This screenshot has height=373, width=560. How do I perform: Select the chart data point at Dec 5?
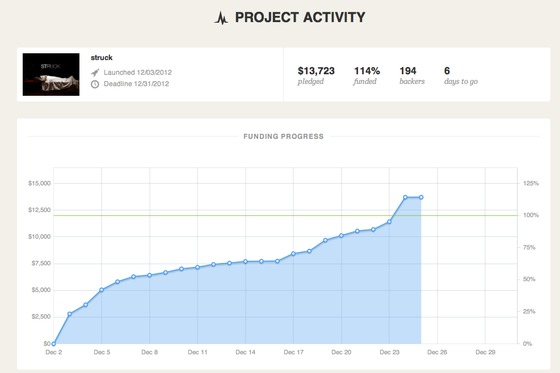101,290
